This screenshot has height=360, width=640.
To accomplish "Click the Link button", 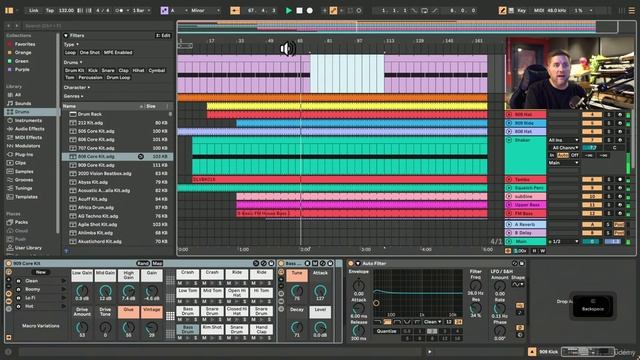I will pyautogui.click(x=33, y=11).
